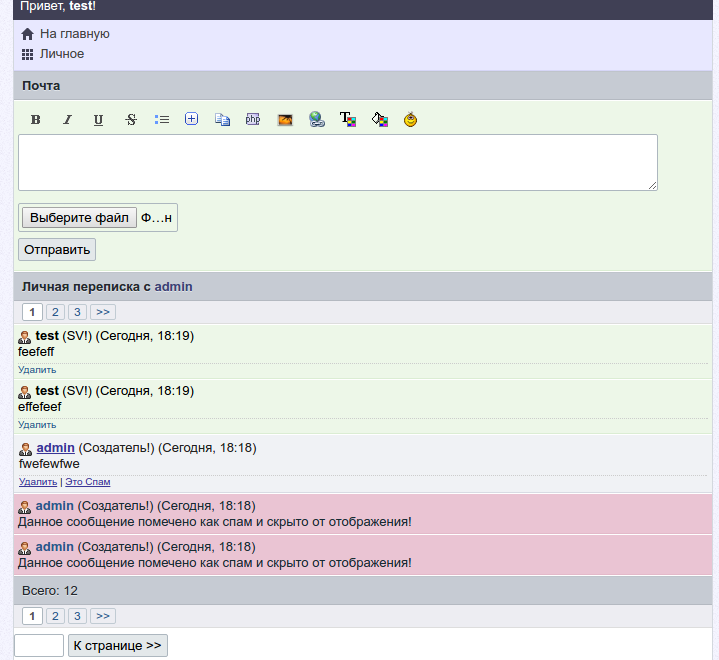Insert a hyperlink with the globe icon
Image resolution: width=719 pixels, height=660 pixels.
click(316, 120)
